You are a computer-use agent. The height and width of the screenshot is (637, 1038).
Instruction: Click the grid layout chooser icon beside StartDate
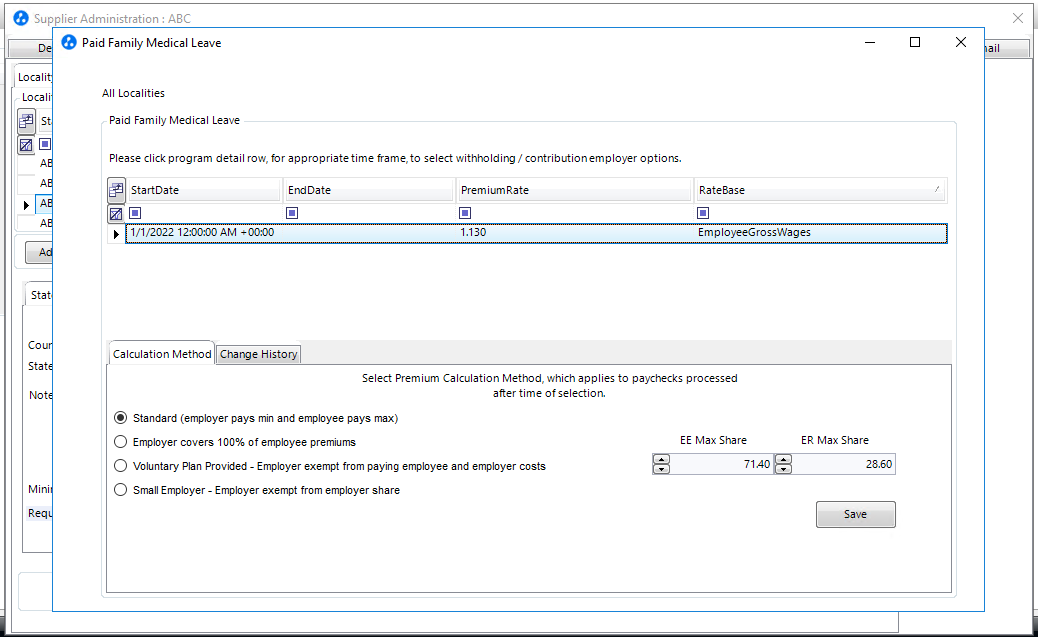116,191
